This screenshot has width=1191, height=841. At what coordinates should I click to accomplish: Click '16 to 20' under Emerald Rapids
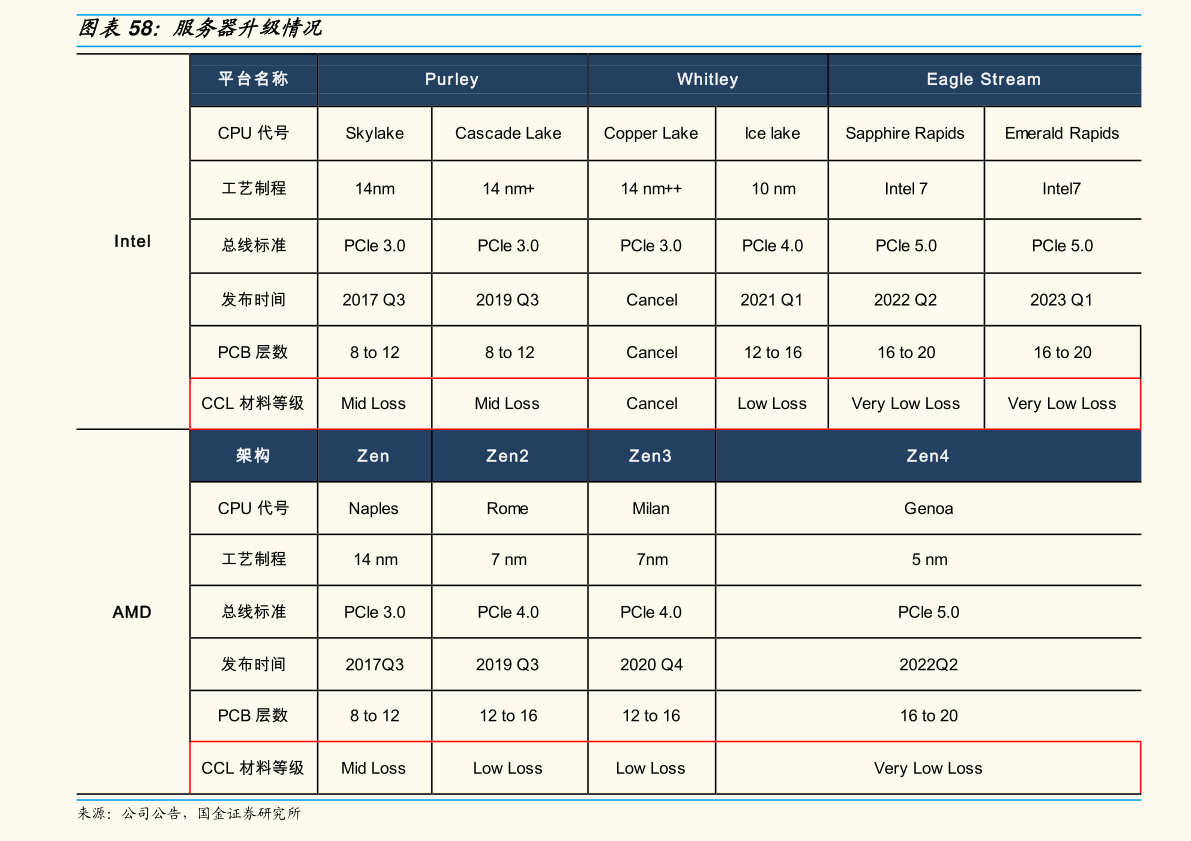coord(1062,353)
